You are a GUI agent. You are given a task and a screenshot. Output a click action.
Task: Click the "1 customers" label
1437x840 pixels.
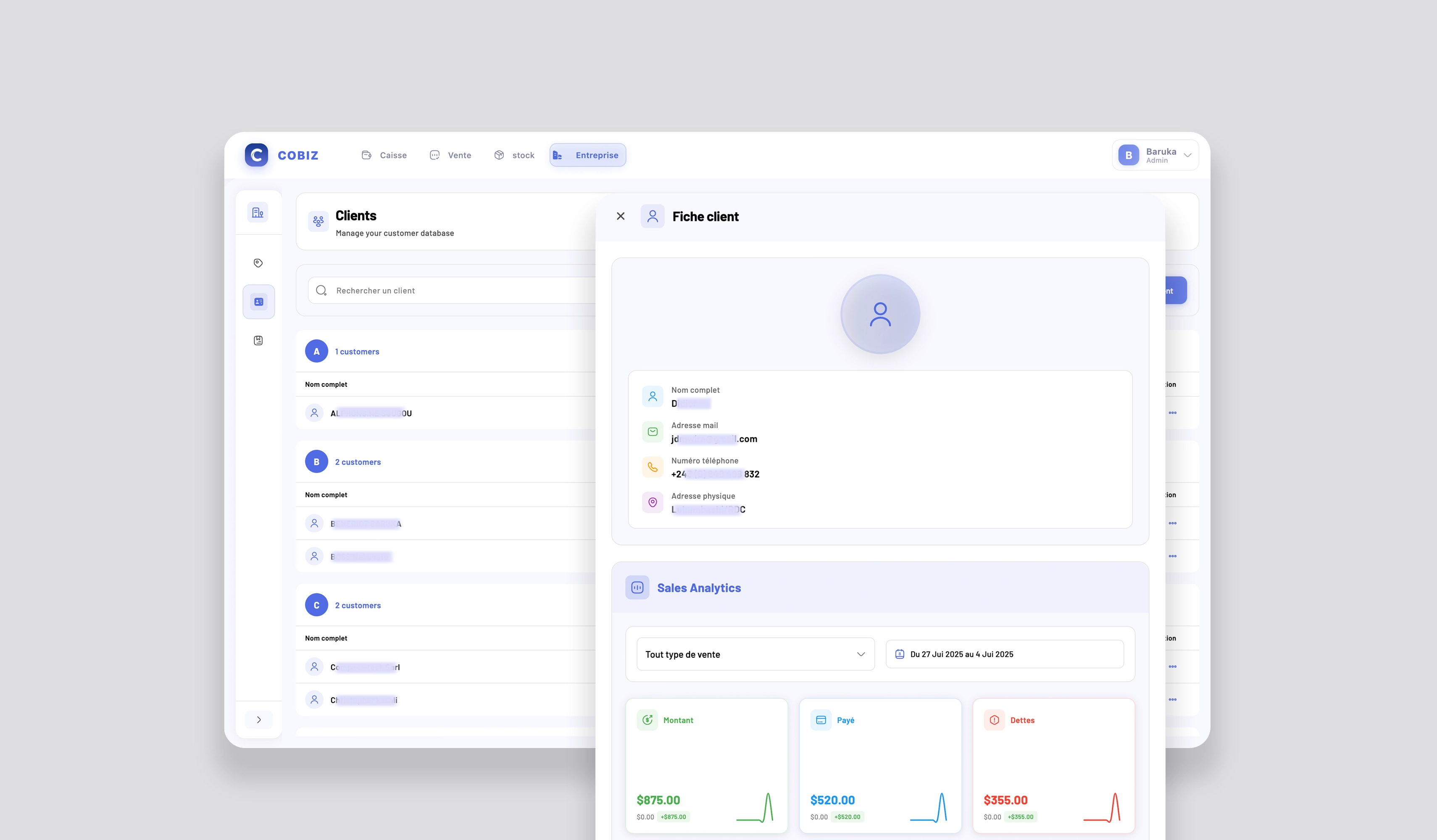coord(357,352)
